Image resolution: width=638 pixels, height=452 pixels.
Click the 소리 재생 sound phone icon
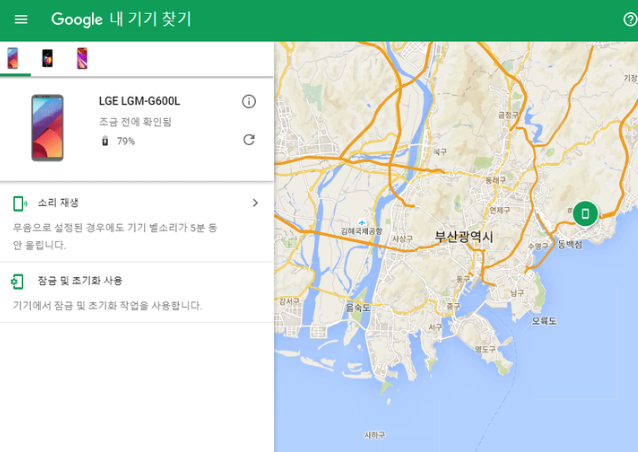(20, 203)
